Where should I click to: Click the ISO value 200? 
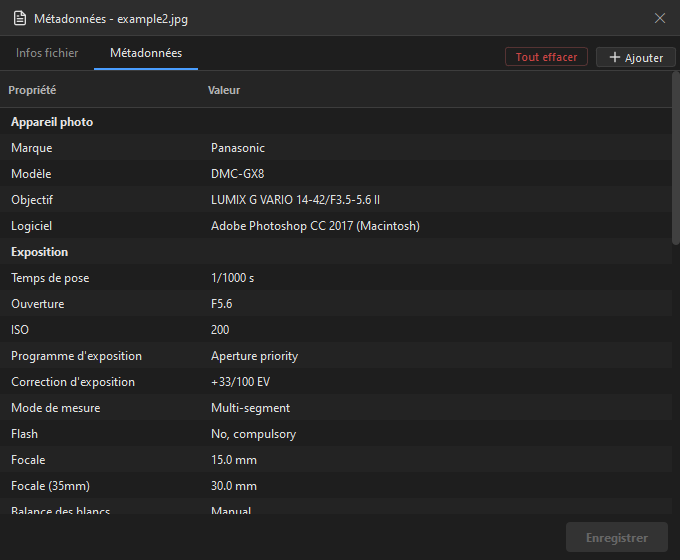[x=220, y=330]
